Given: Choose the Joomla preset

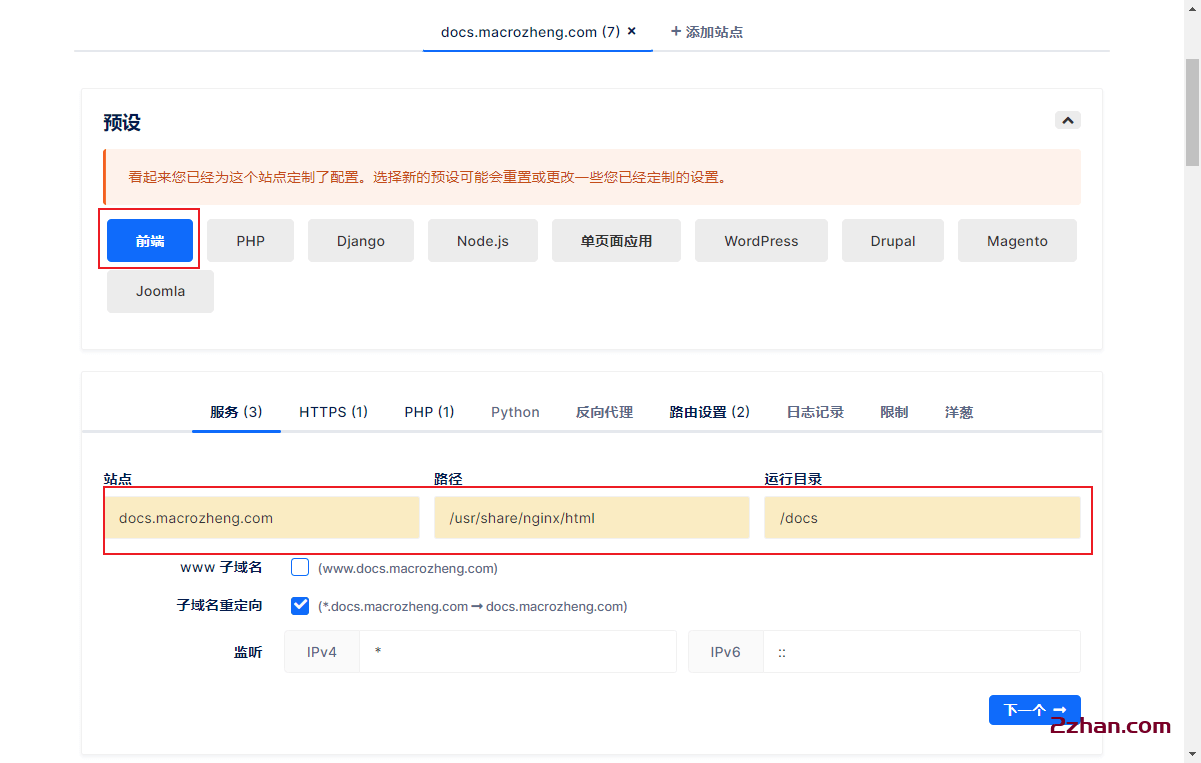Looking at the screenshot, I should 160,291.
